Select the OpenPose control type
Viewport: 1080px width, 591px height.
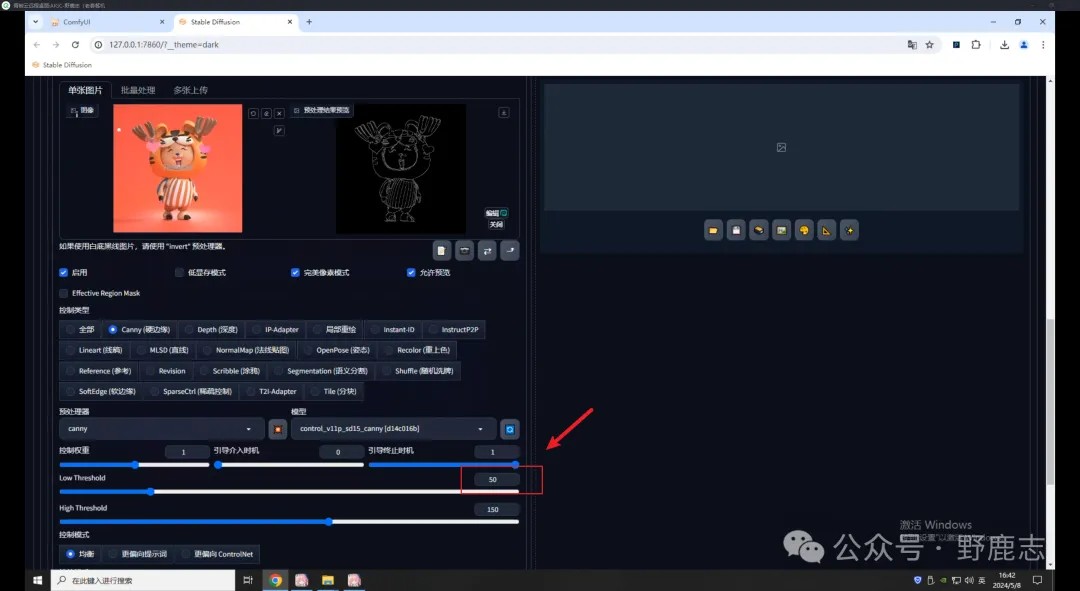[x=336, y=351]
